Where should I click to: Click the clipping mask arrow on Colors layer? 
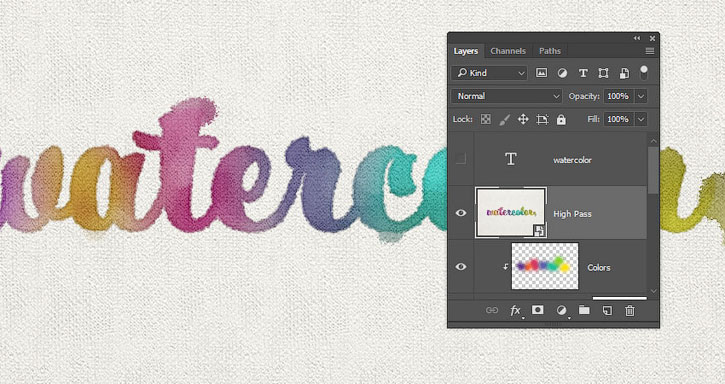point(505,266)
